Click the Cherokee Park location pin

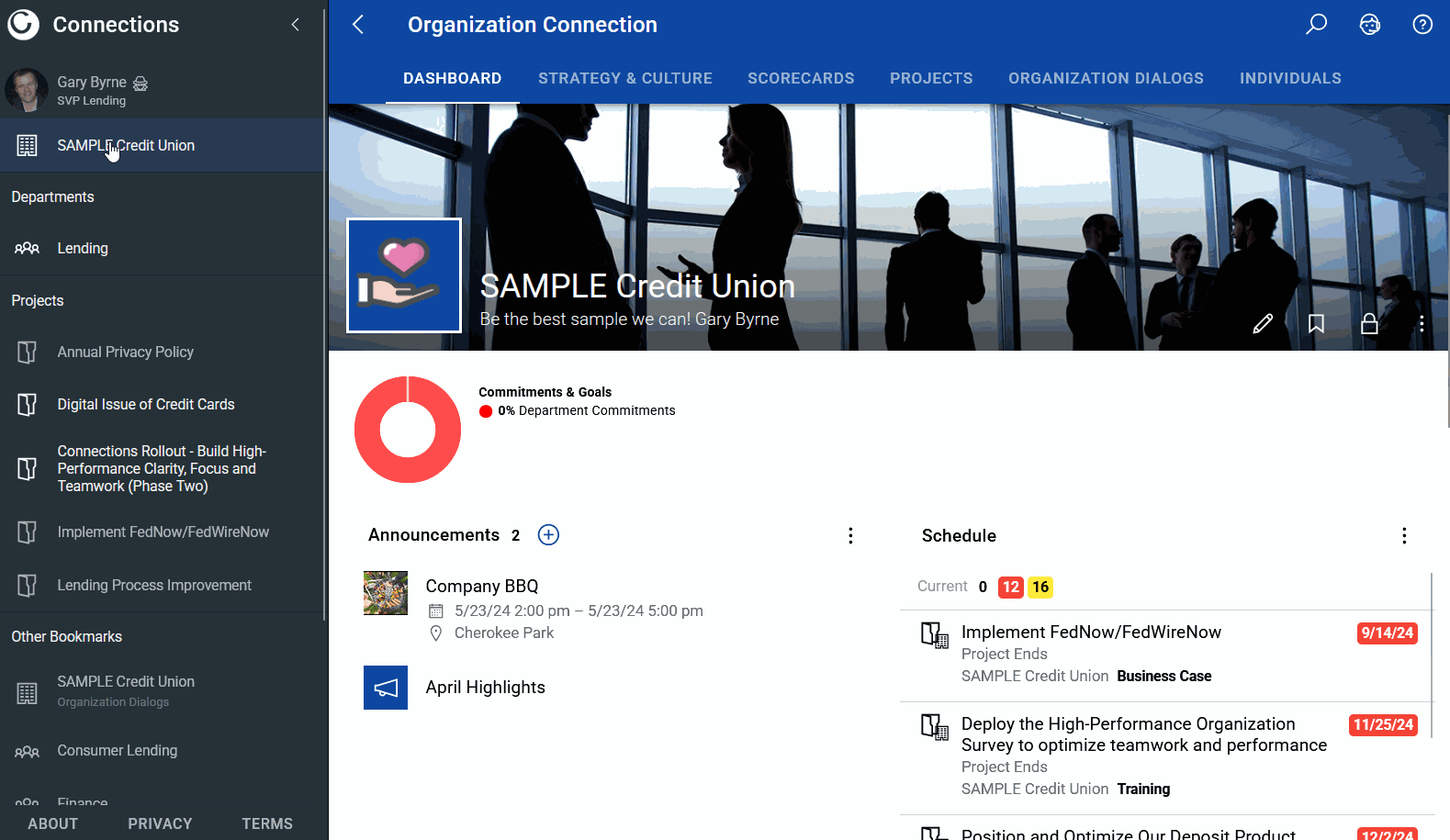coord(436,633)
